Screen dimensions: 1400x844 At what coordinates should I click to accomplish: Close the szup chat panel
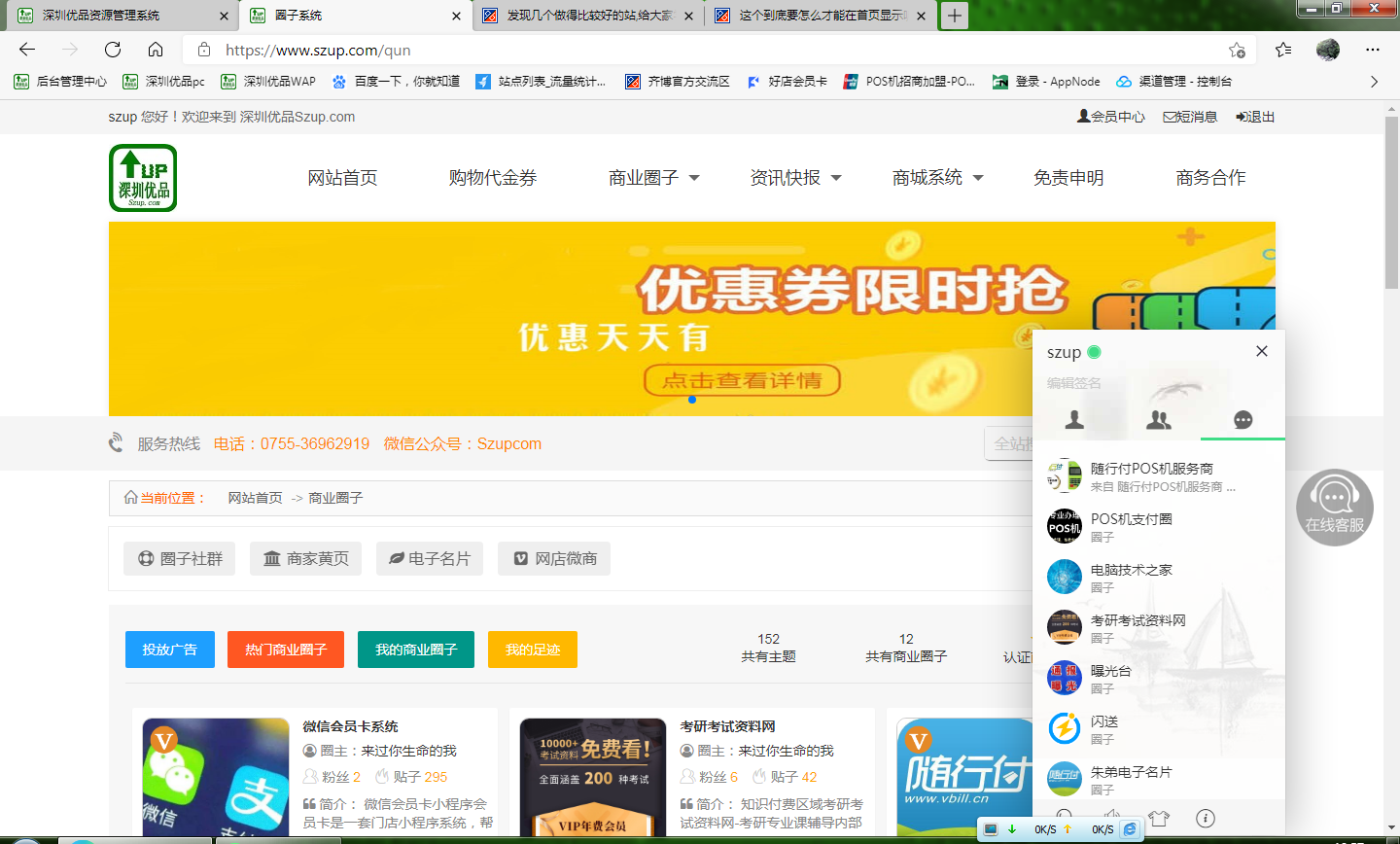point(1262,351)
